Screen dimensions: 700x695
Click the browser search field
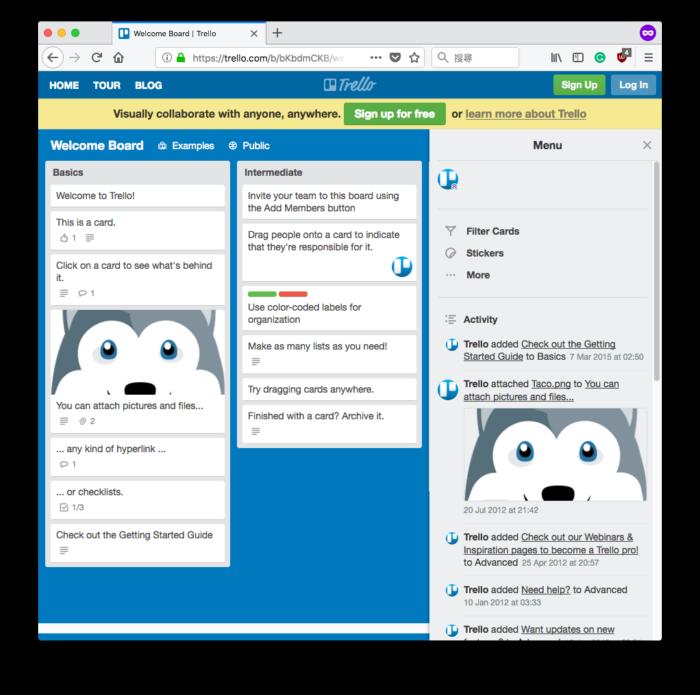coord(475,58)
